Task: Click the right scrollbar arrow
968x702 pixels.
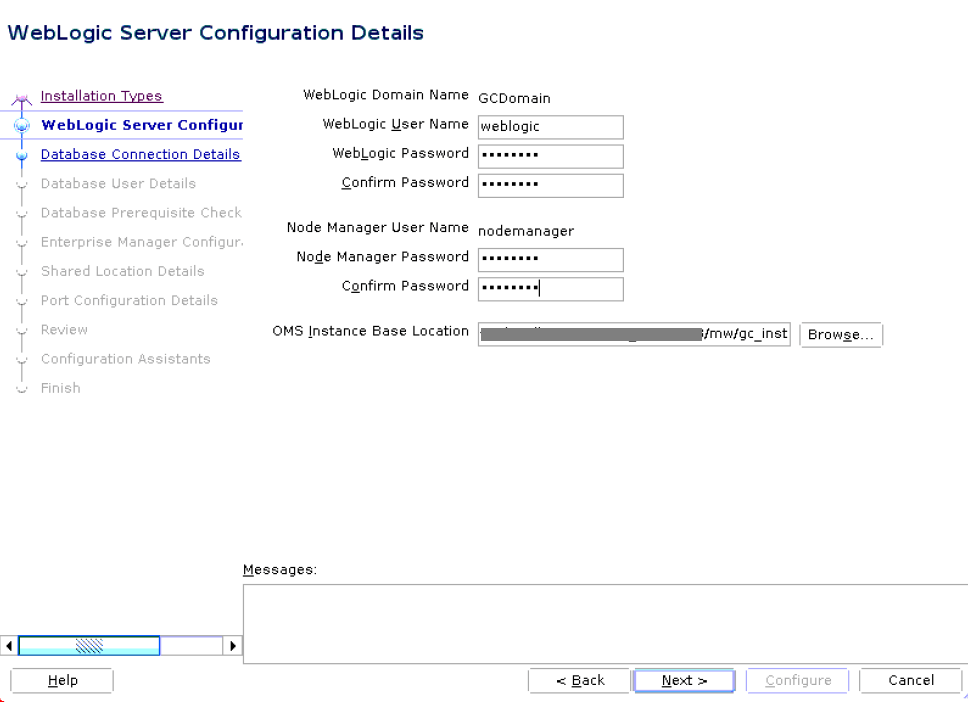Action: [x=233, y=645]
